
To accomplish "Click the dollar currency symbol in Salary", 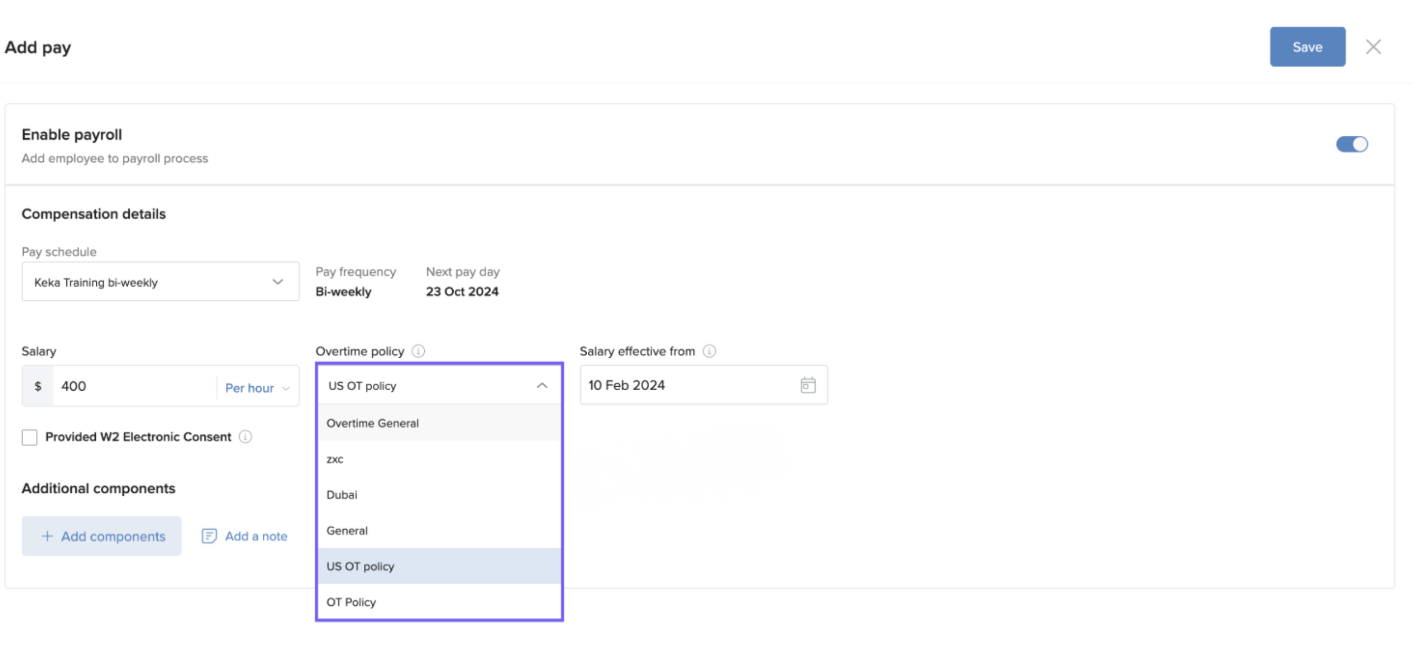I will [x=38, y=386].
